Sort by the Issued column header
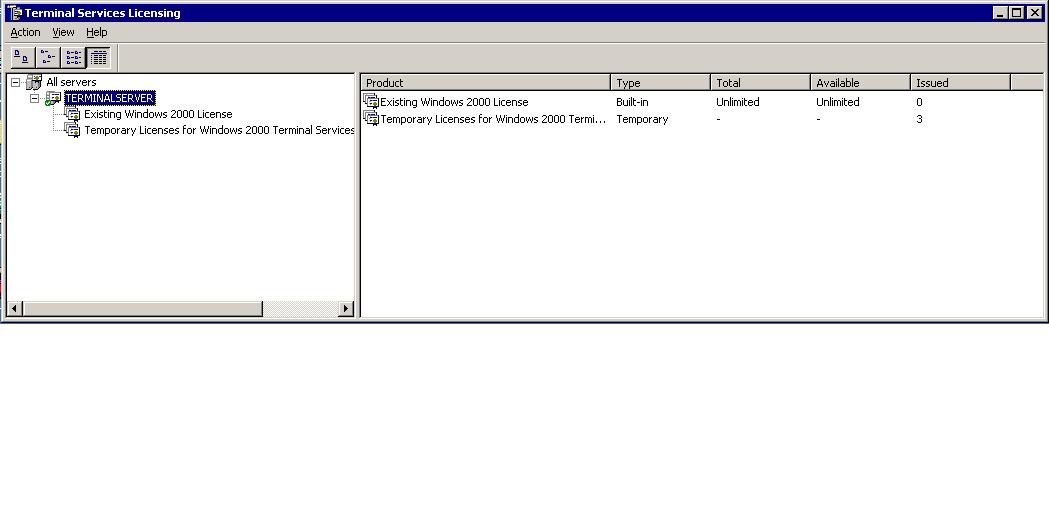Screen dimensions: 1049x512 coord(960,83)
